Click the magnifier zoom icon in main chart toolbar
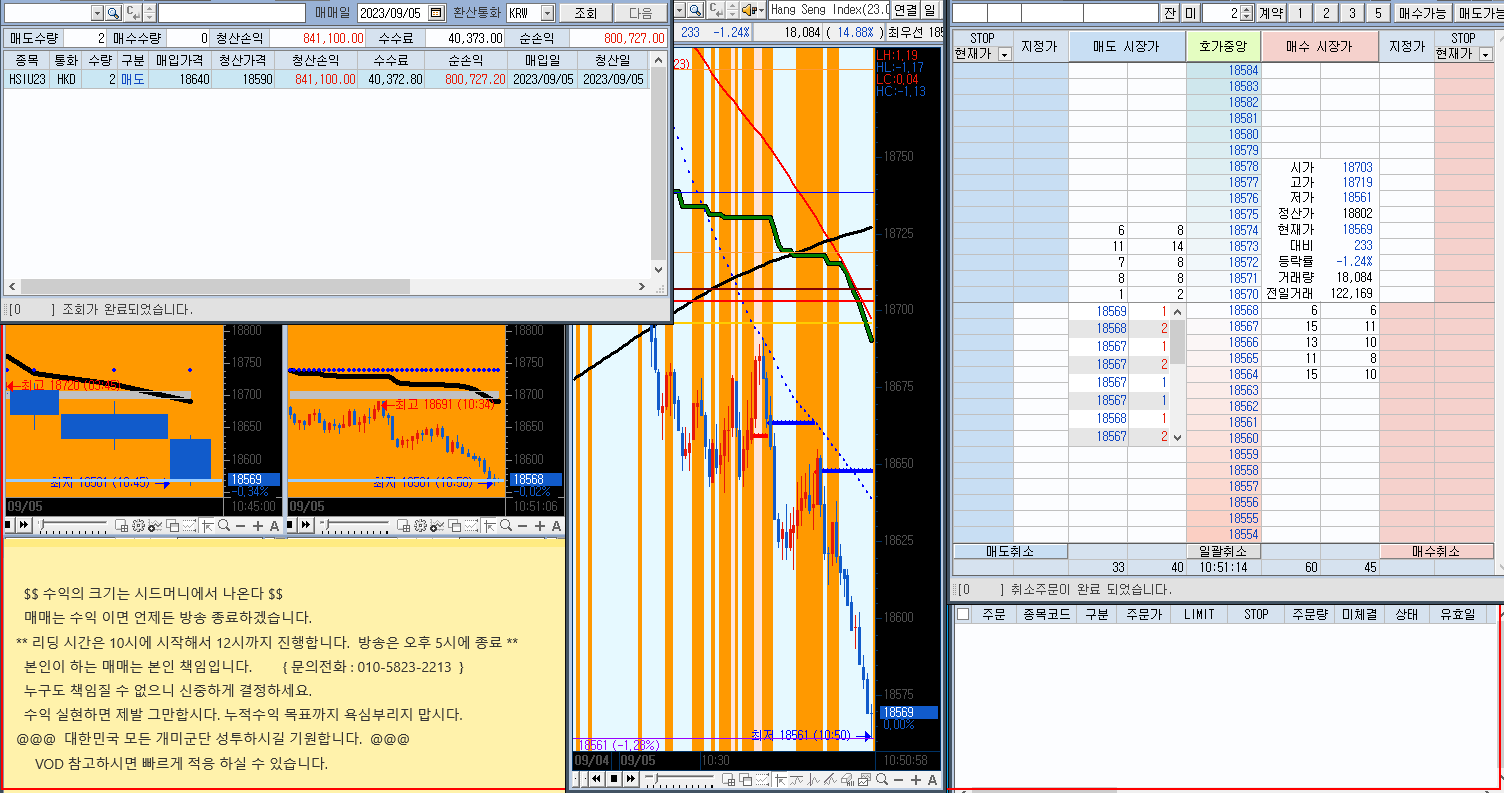The width and height of the screenshot is (1504, 793). click(x=882, y=779)
